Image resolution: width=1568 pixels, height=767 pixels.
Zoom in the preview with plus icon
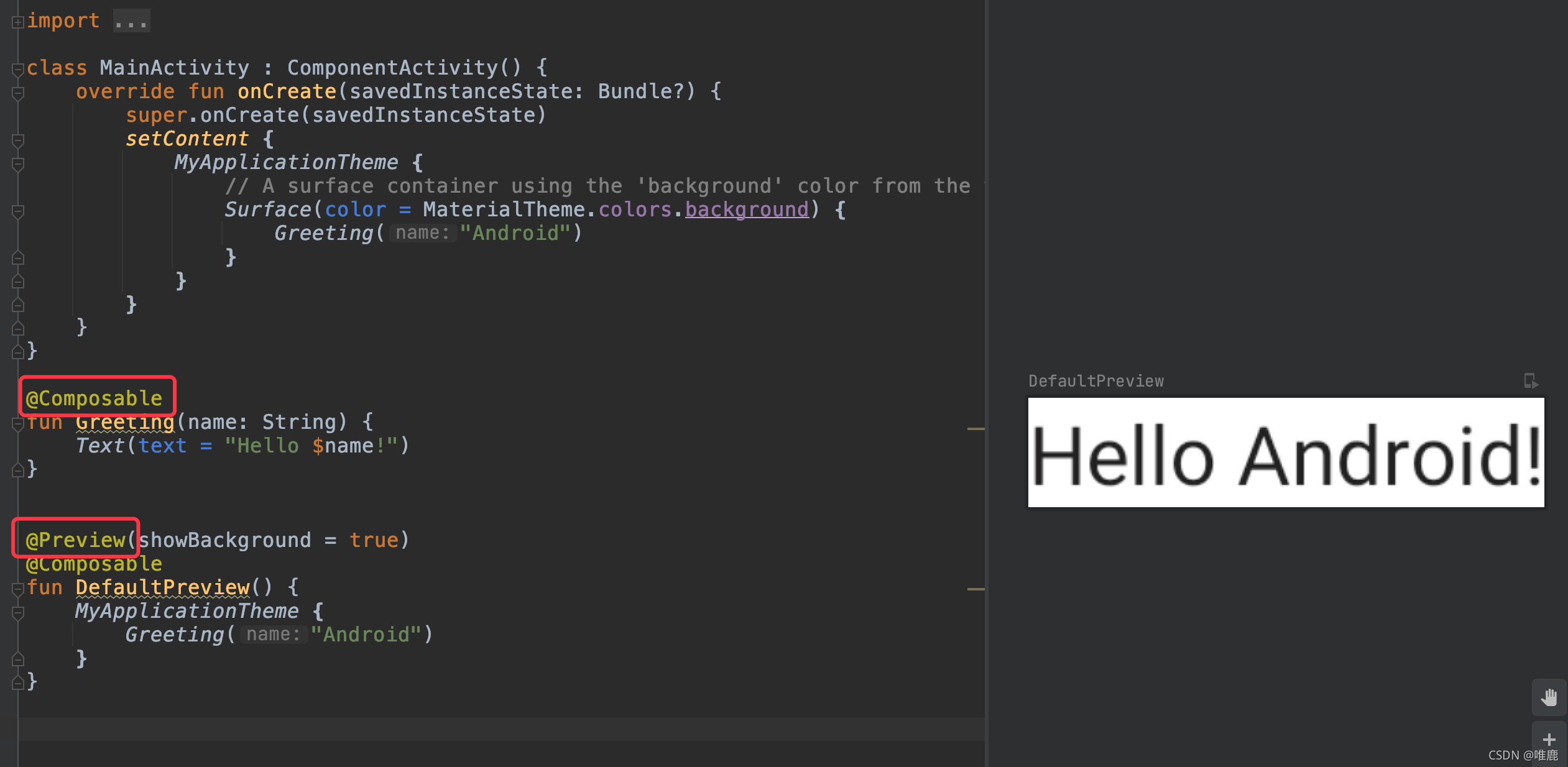[1549, 740]
